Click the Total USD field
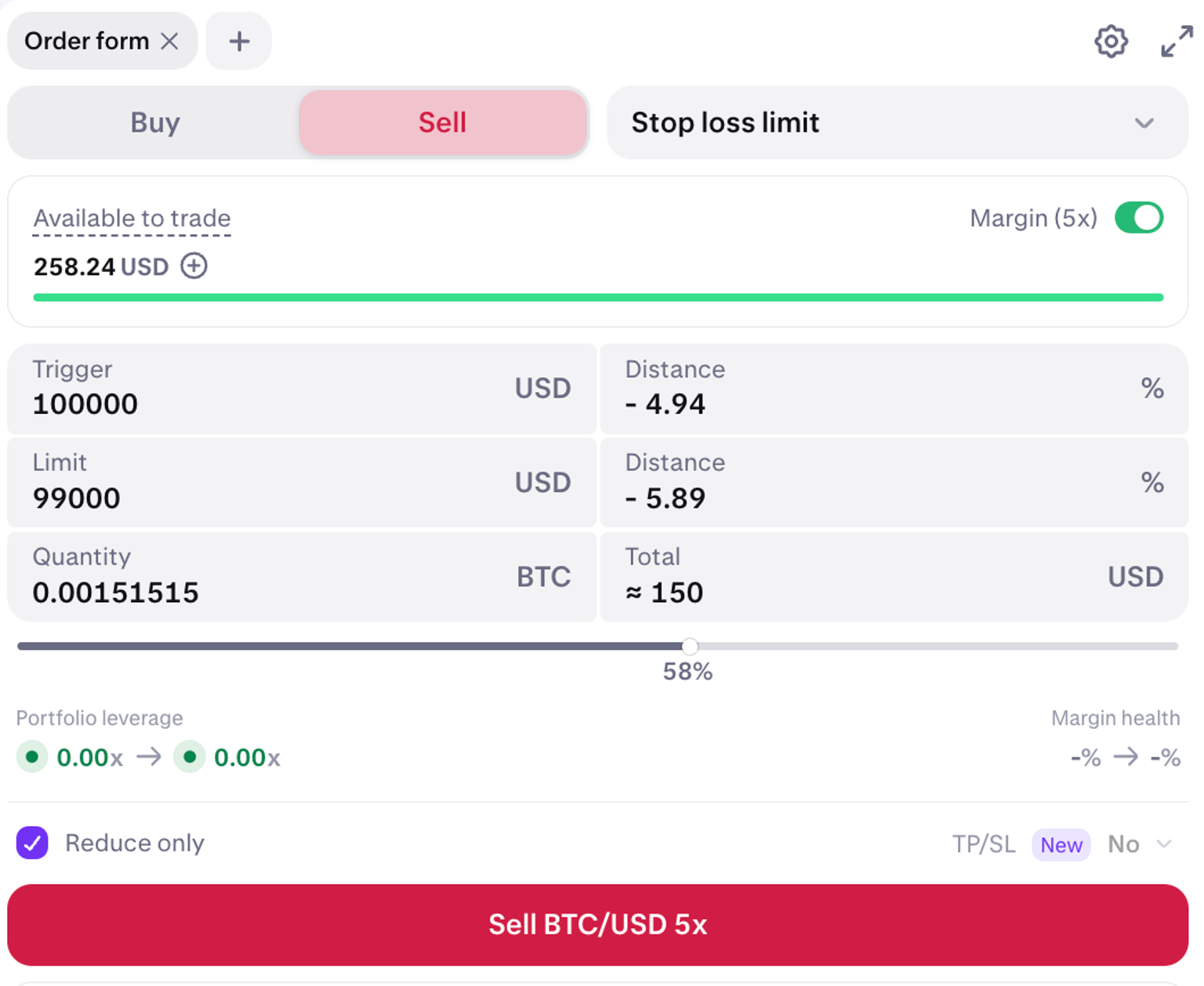Viewport: 1204px width, 986px height. coord(862,592)
